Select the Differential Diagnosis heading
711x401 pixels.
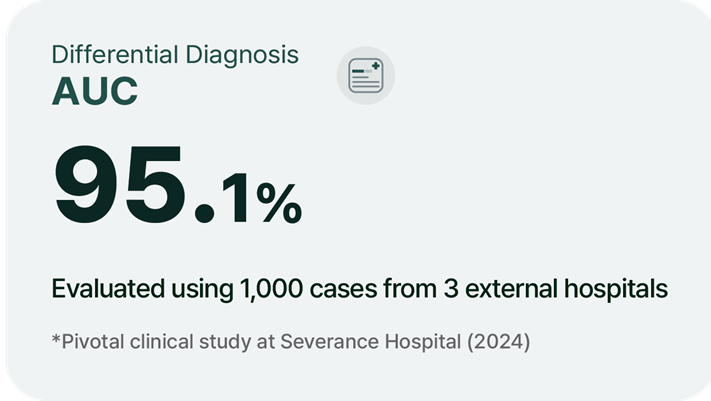click(175, 55)
